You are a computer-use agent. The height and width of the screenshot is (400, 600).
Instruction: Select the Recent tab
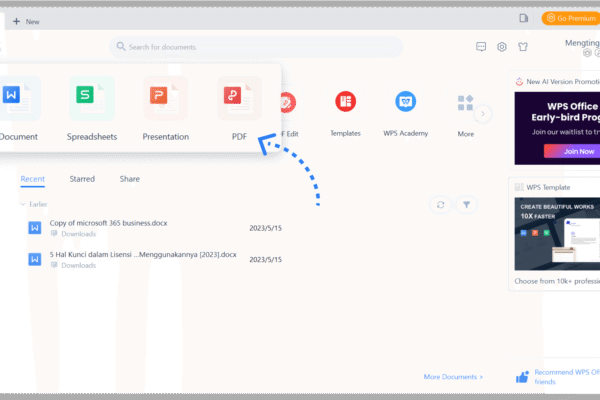(x=33, y=179)
